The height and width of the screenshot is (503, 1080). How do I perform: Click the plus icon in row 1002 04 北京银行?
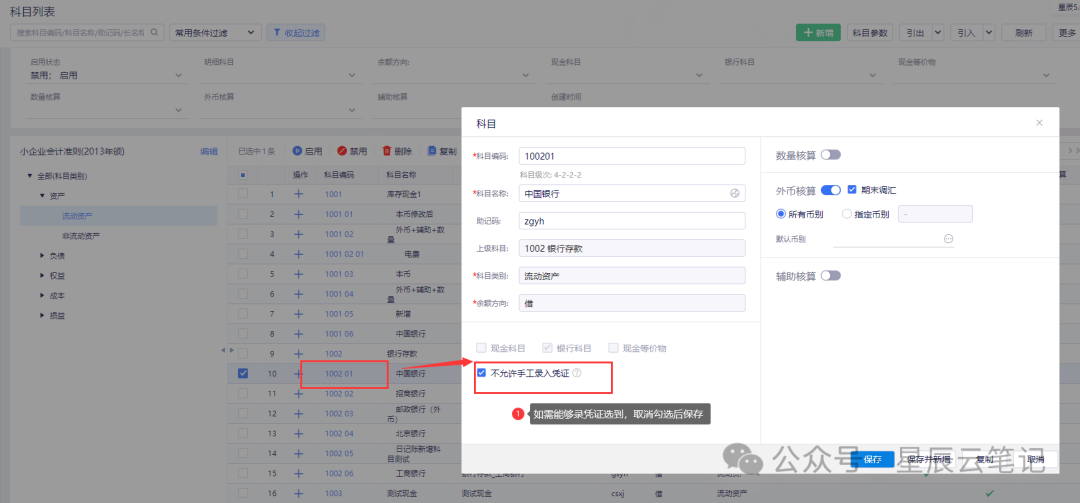tap(299, 434)
